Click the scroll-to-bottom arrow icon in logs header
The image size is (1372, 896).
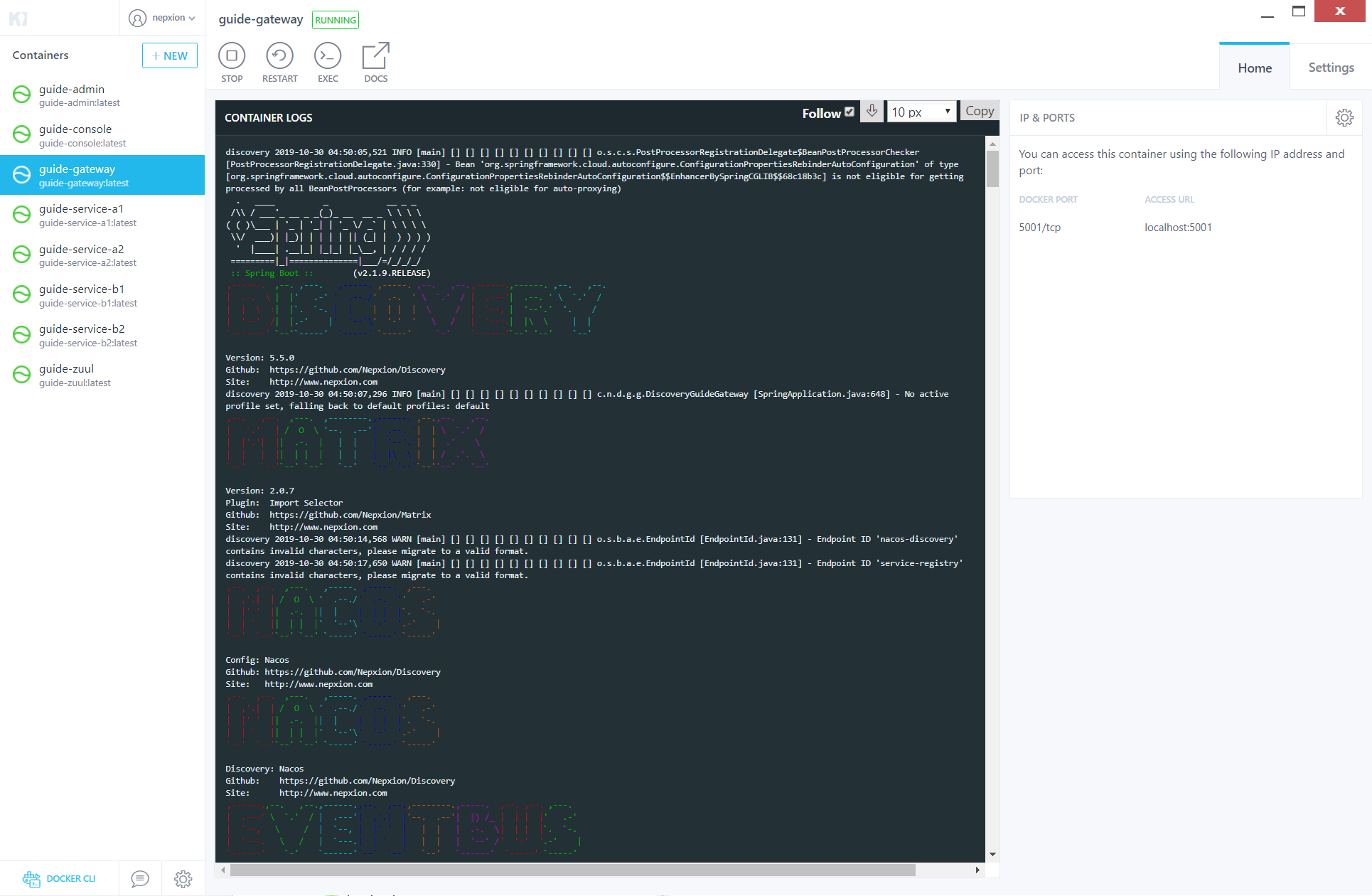[872, 111]
